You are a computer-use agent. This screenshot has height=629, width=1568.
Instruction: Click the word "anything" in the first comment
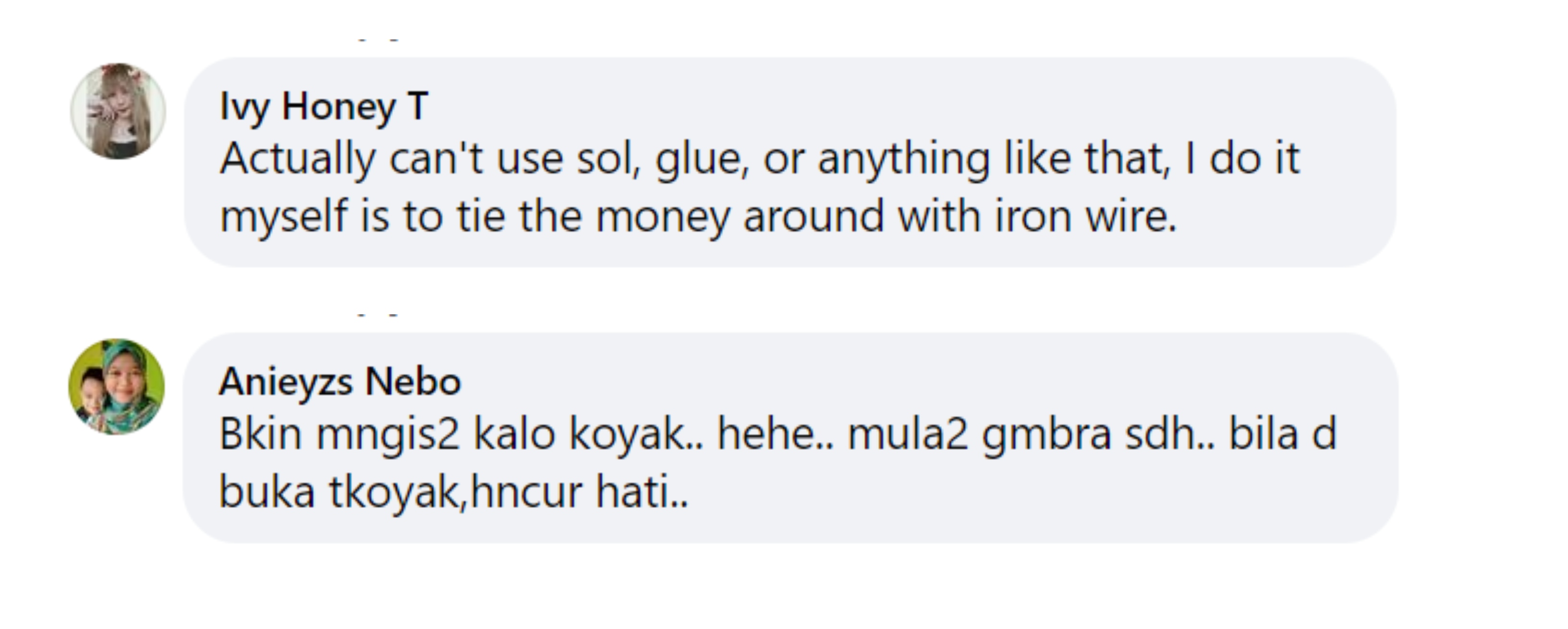(x=903, y=159)
